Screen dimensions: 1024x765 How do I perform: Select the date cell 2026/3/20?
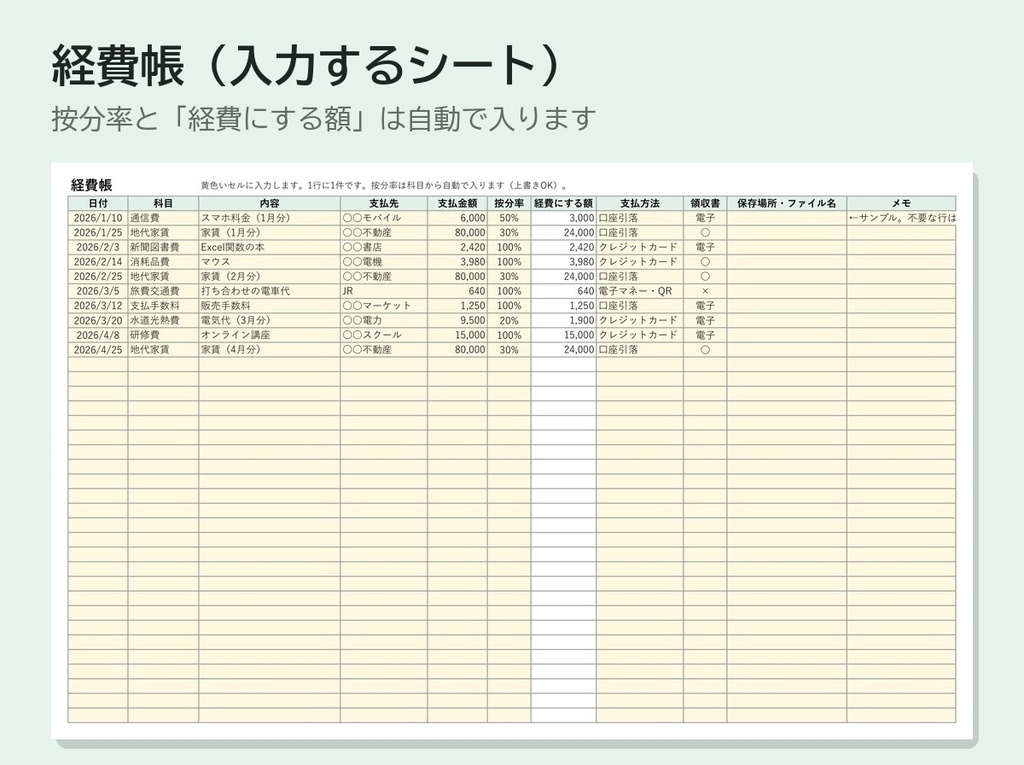pyautogui.click(x=98, y=320)
